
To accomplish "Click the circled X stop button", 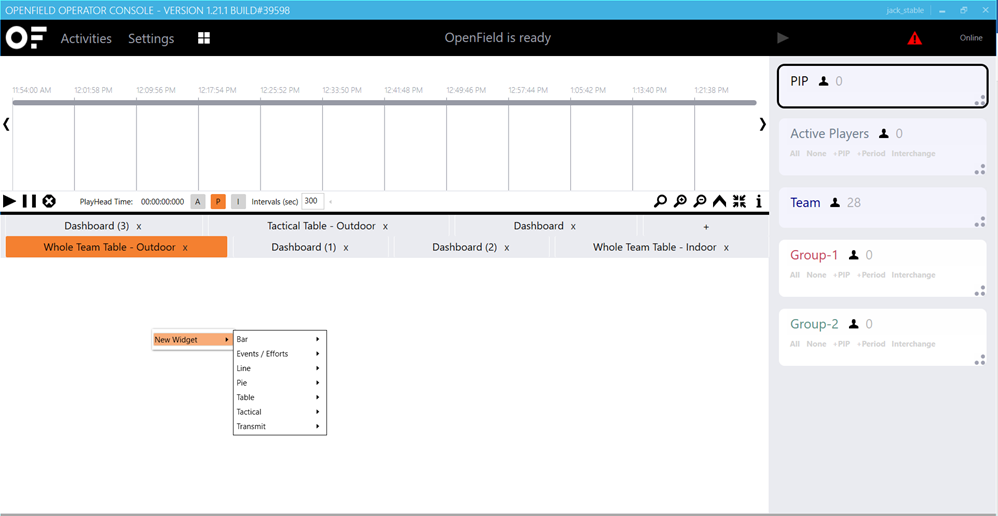I will tap(49, 201).
